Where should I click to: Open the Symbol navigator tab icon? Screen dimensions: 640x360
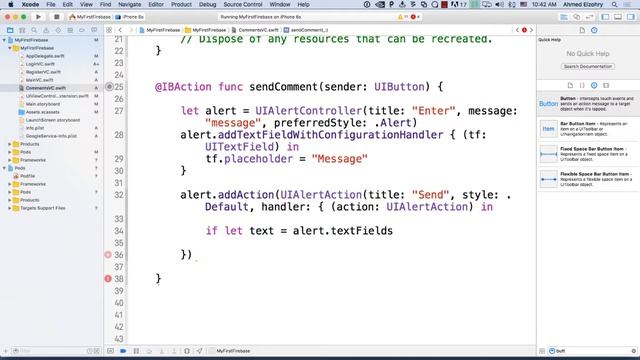click(x=22, y=30)
